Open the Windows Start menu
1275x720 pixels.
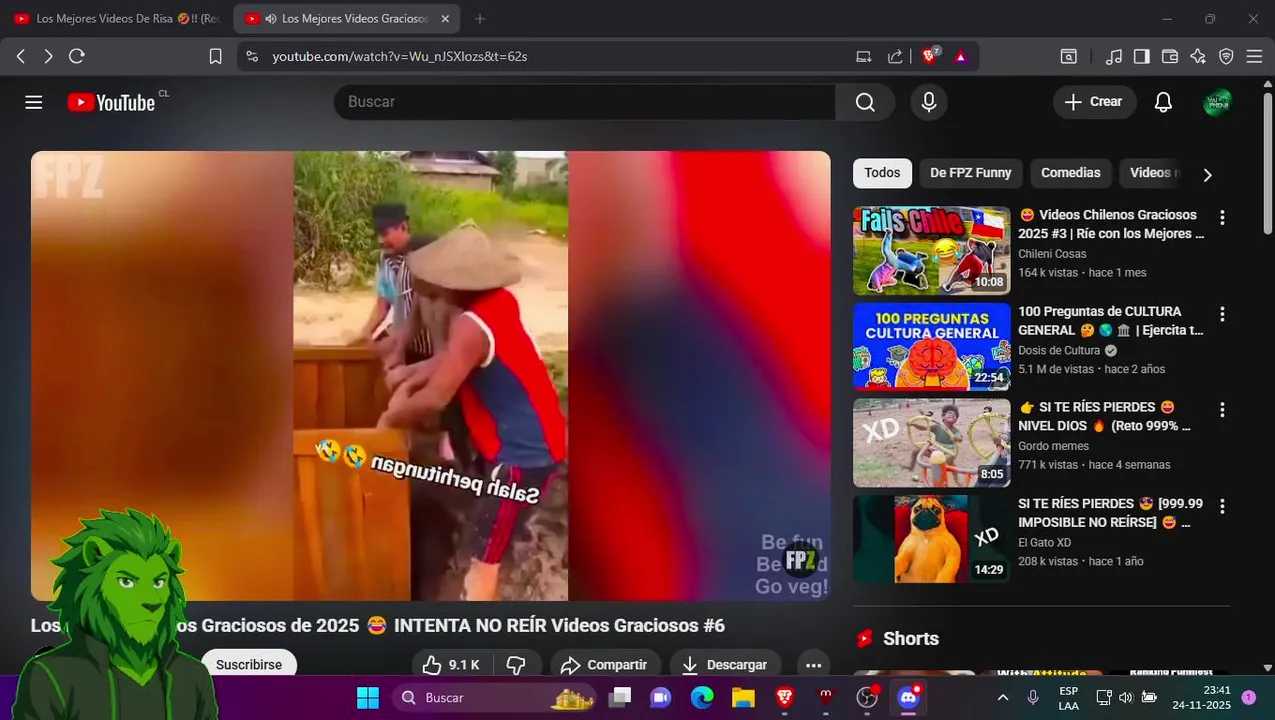point(368,697)
